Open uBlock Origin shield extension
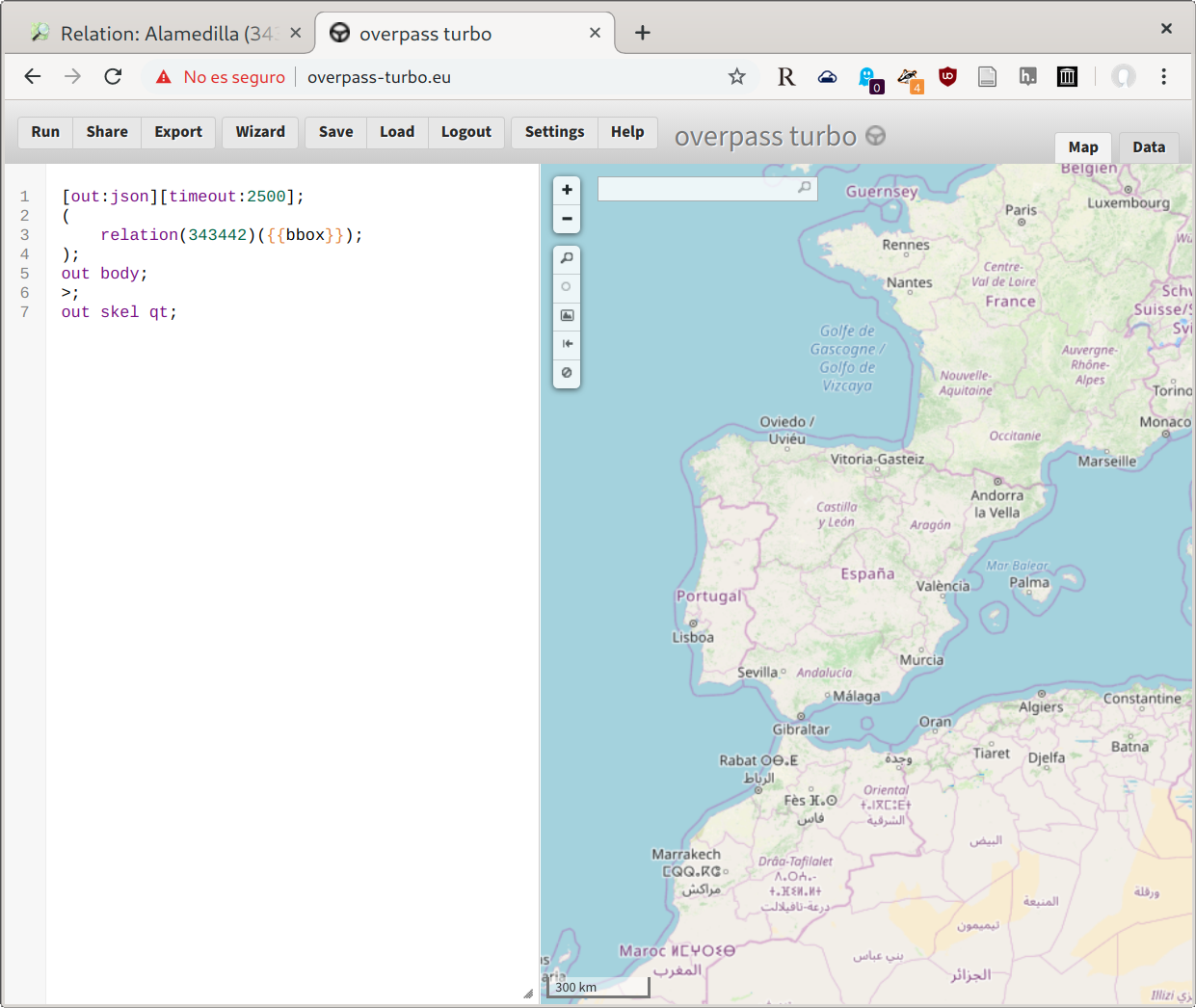Viewport: 1196px width, 1008px height. click(948, 77)
